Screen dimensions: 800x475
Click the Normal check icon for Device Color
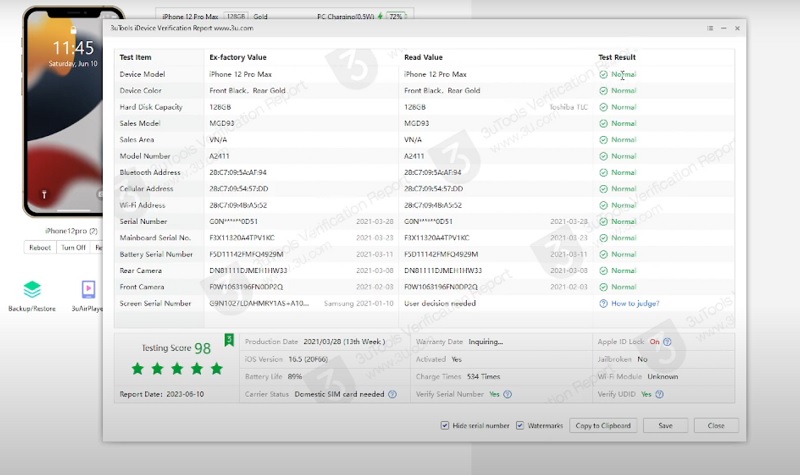coord(604,91)
